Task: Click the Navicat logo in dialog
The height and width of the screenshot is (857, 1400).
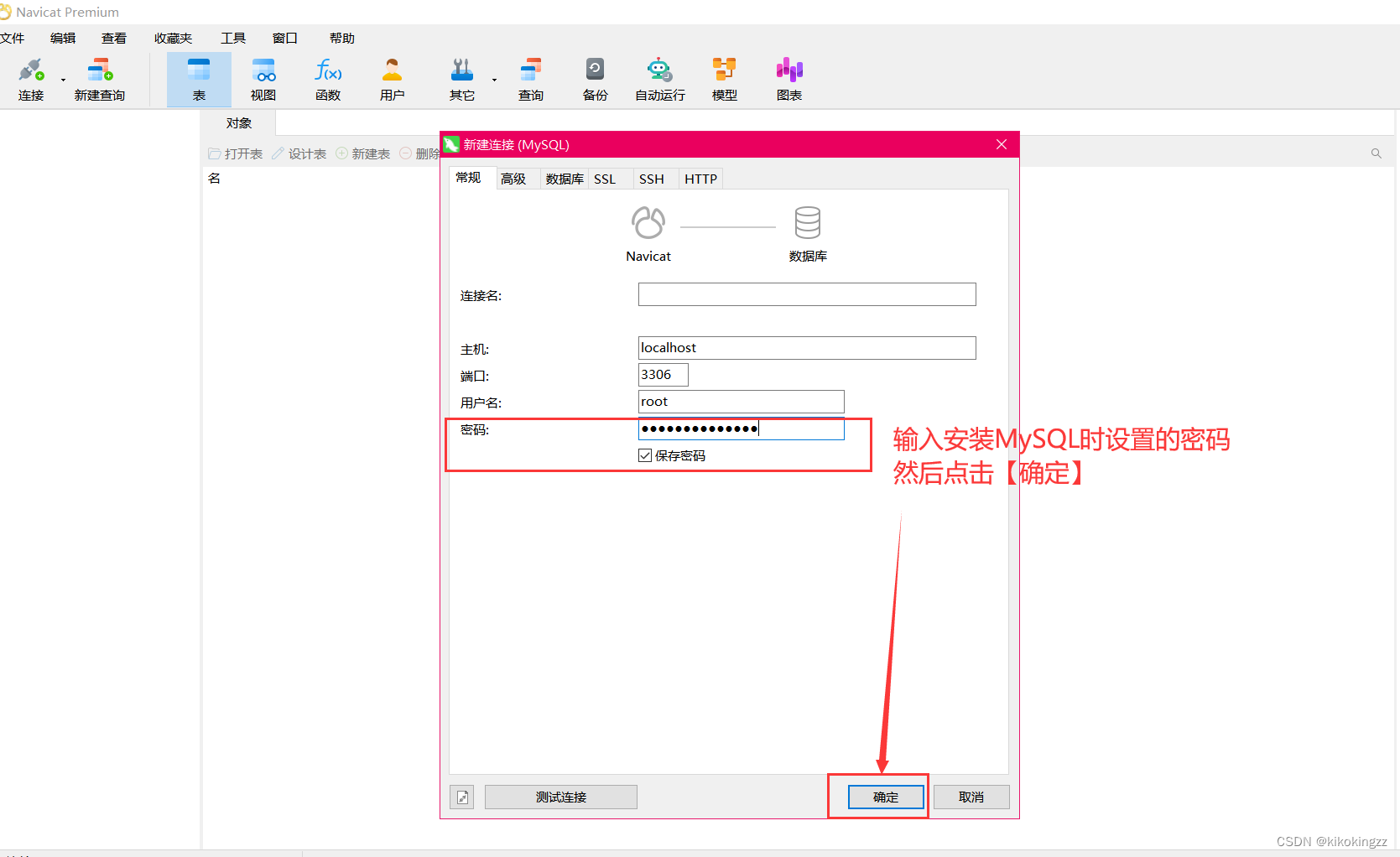Action: [648, 223]
